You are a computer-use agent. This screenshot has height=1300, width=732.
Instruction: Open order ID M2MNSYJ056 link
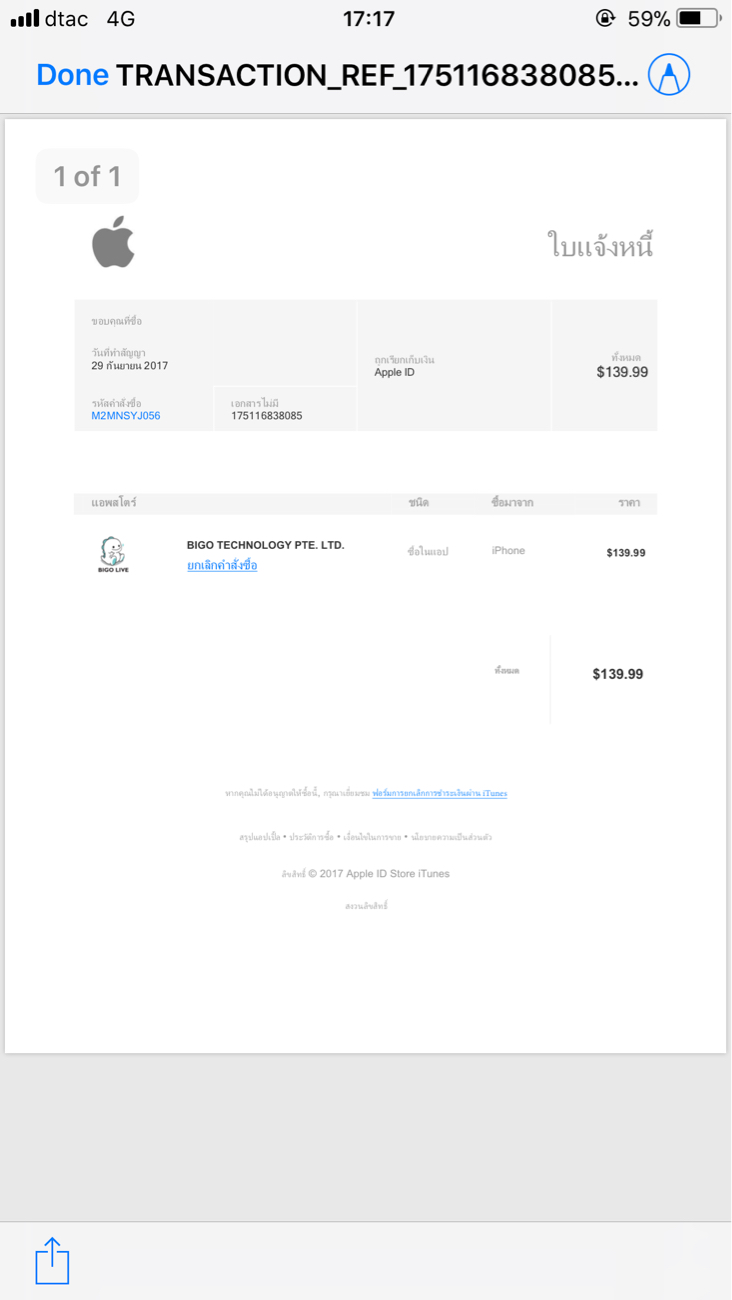[126, 416]
